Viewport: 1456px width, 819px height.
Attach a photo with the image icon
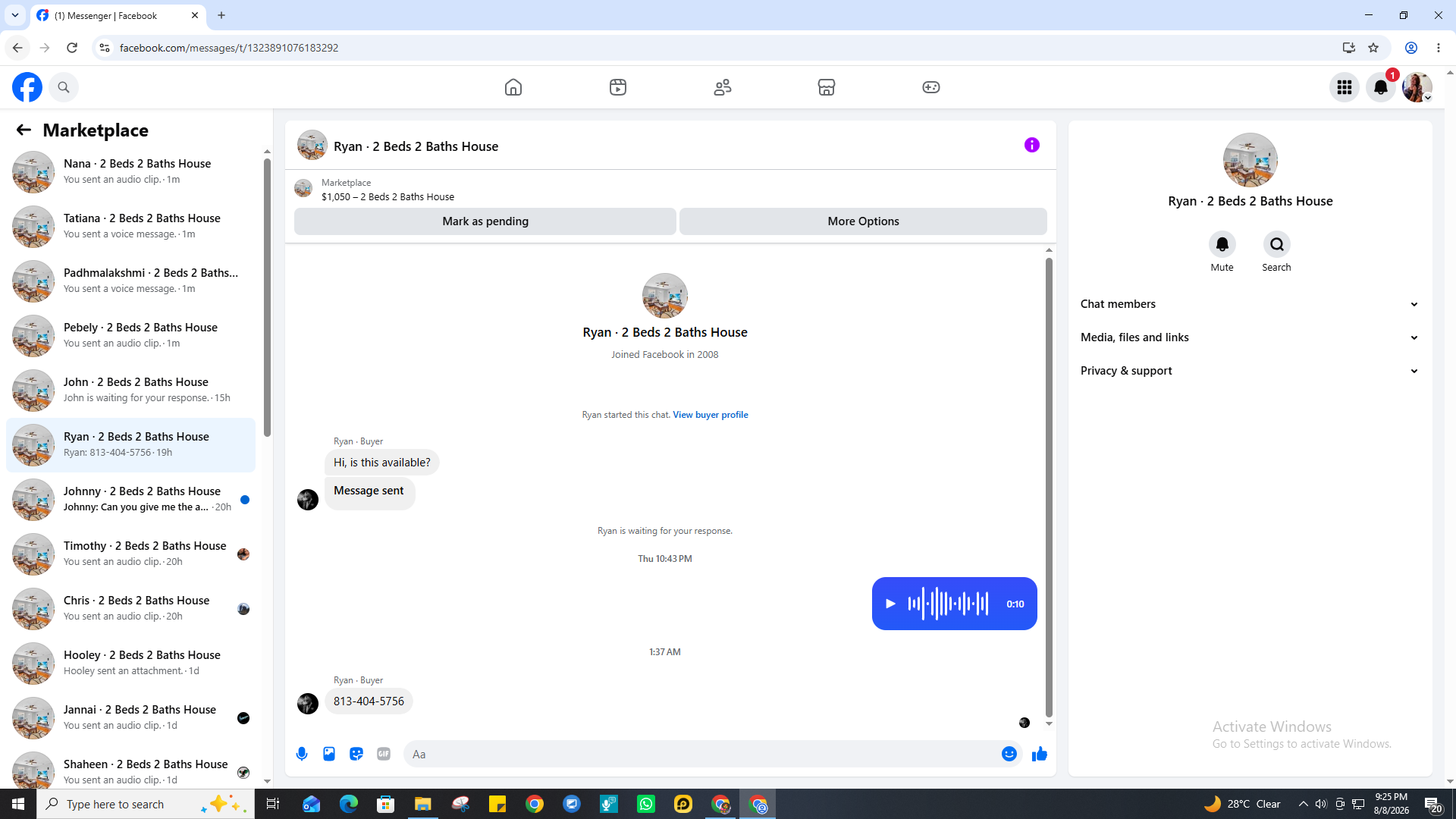329,754
